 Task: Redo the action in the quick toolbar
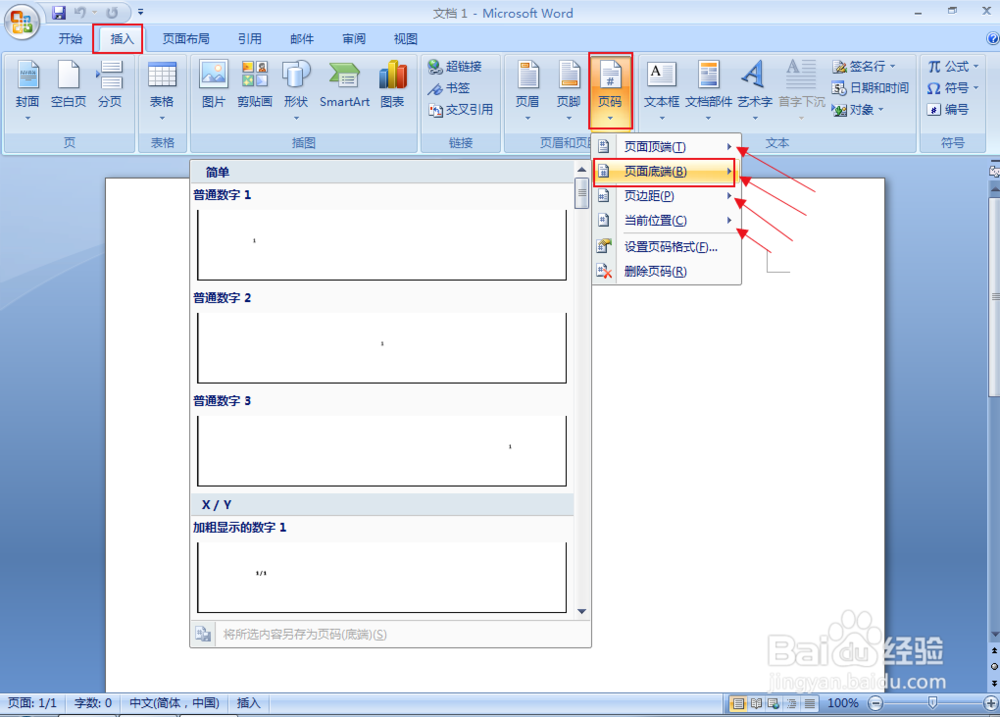point(112,13)
